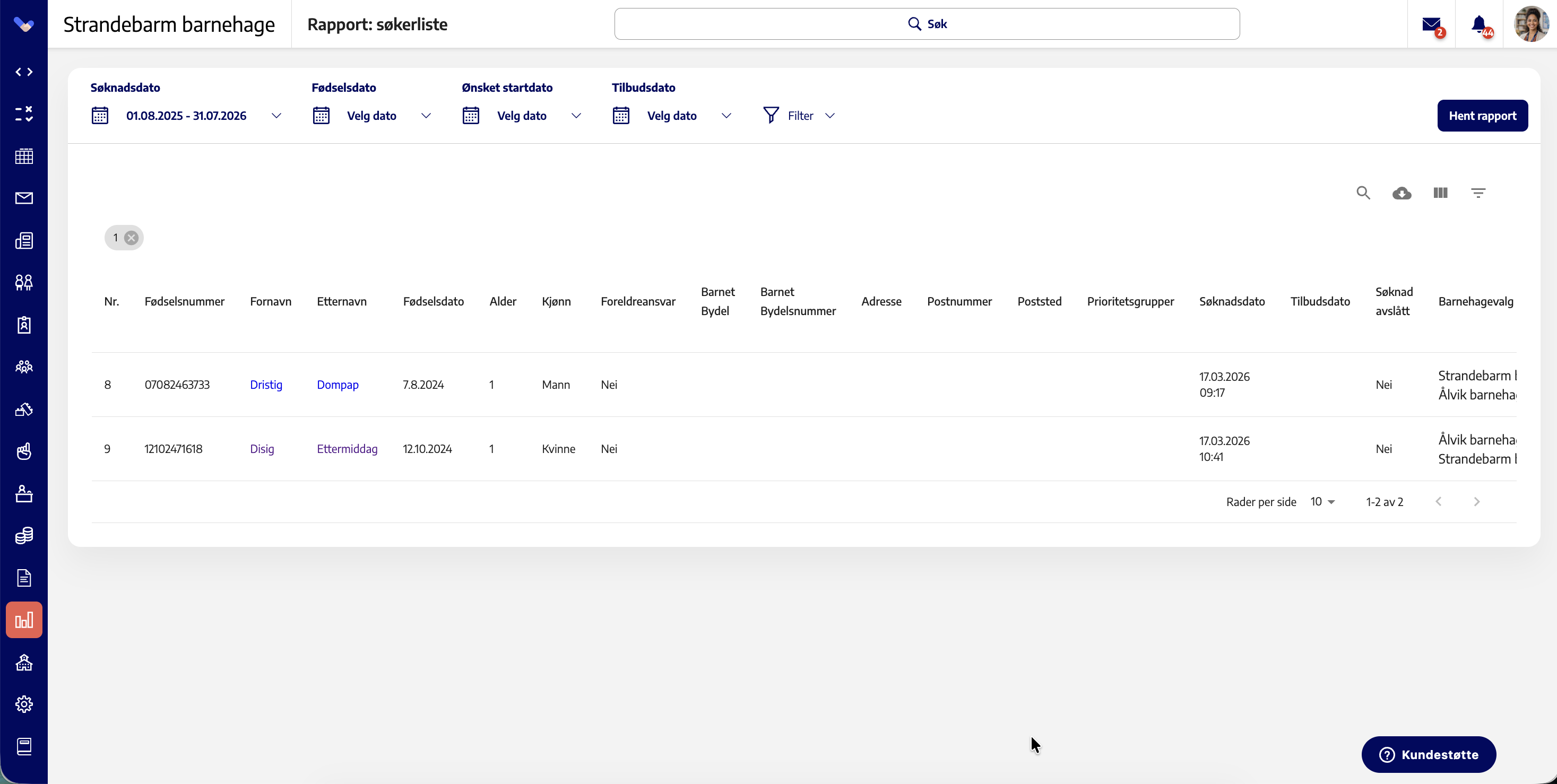Open the mail inbox icon in header
The width and height of the screenshot is (1557, 784).
click(1431, 25)
